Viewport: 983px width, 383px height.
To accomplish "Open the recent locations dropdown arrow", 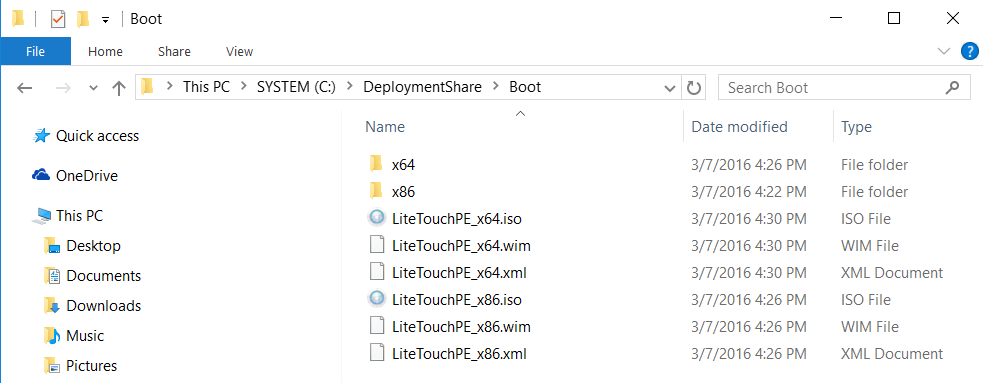I will click(x=93, y=88).
